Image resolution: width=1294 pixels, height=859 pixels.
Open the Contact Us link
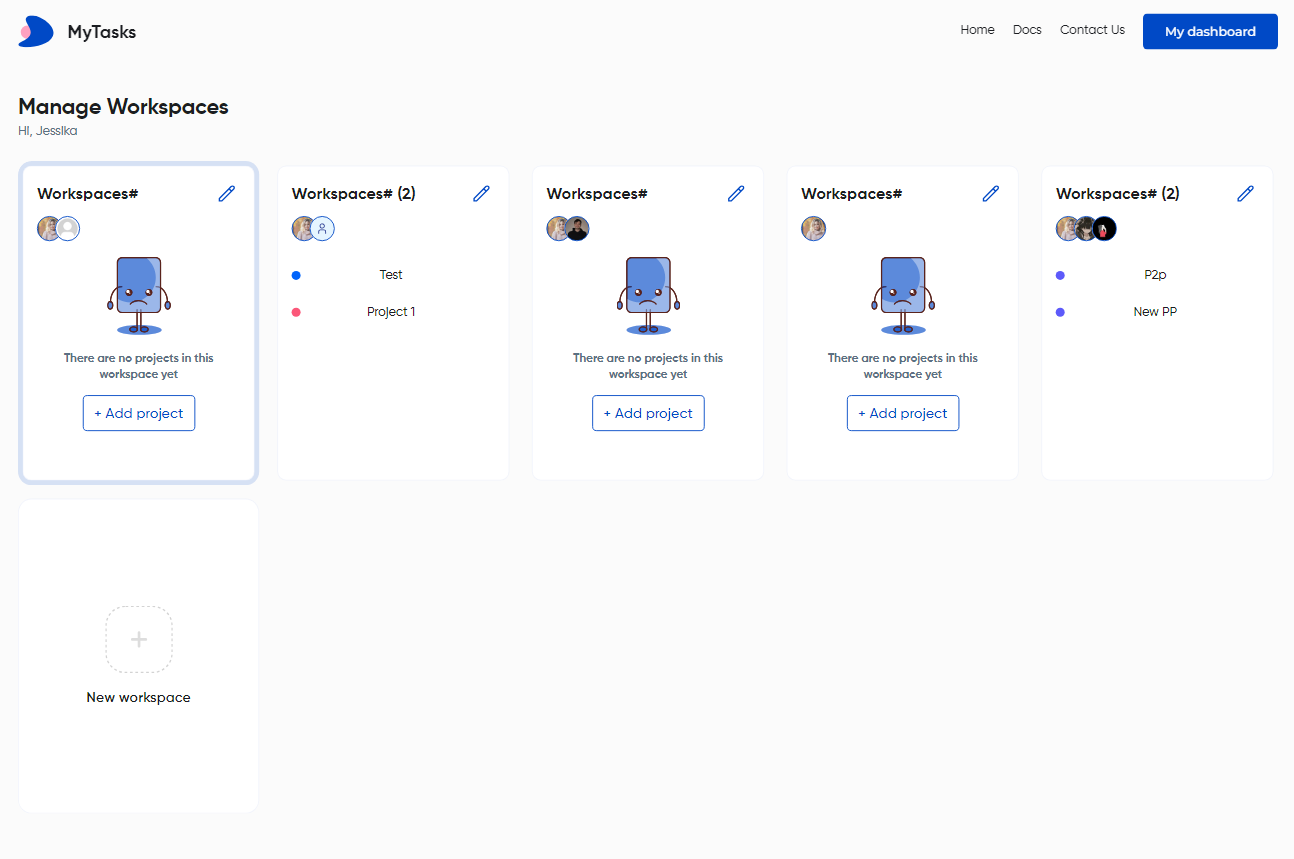pyautogui.click(x=1092, y=30)
